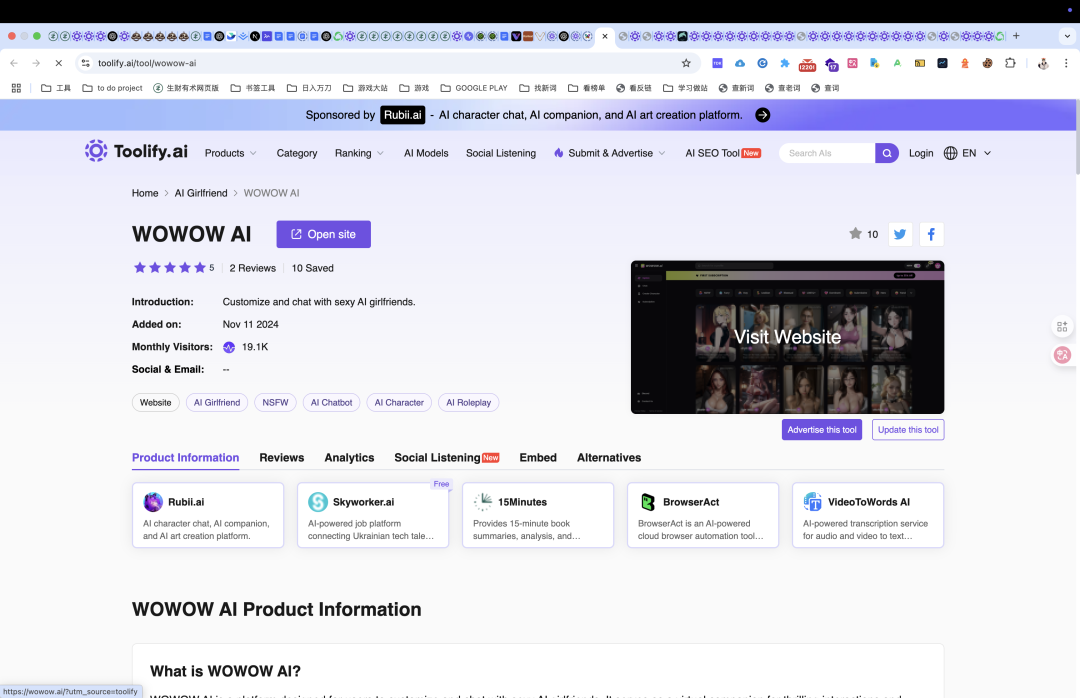Click the Advertise this tool button

click(822, 429)
